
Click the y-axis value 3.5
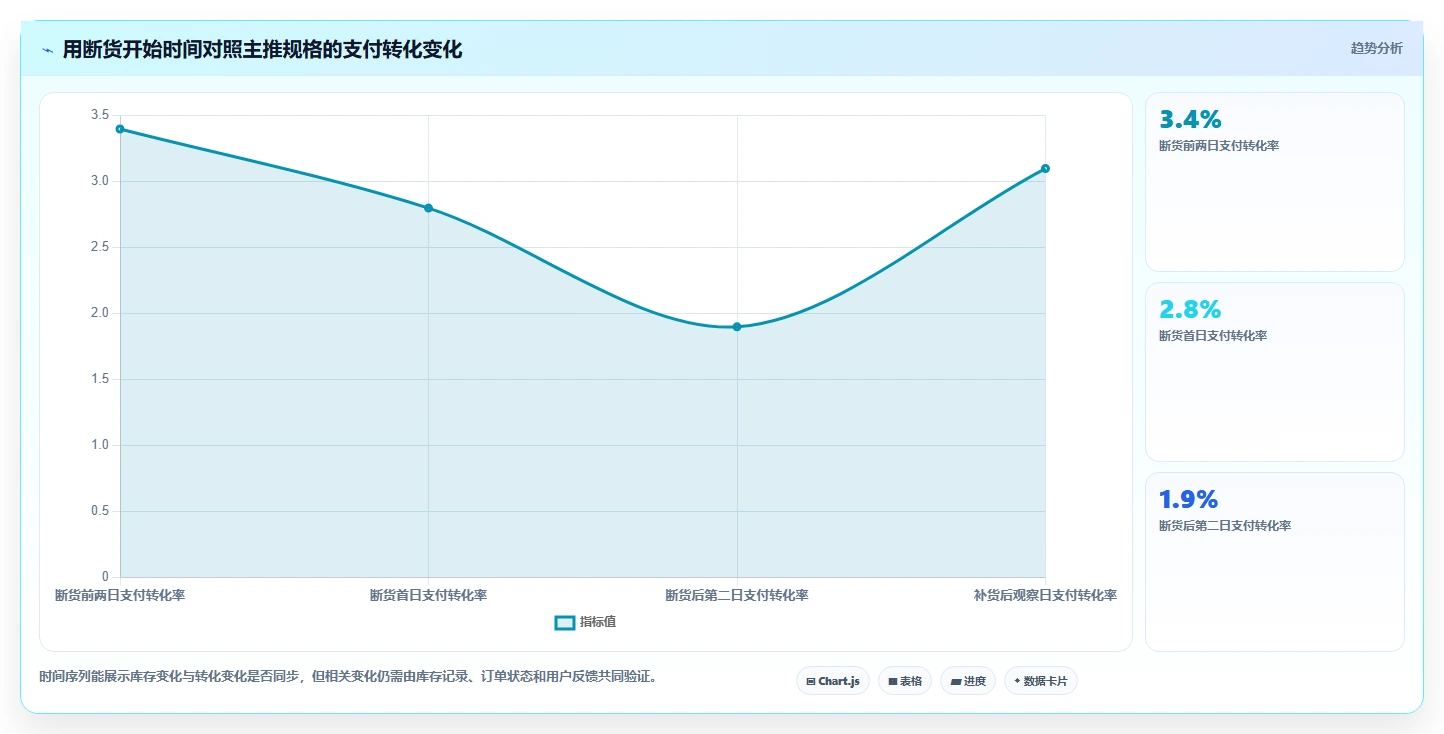point(100,115)
